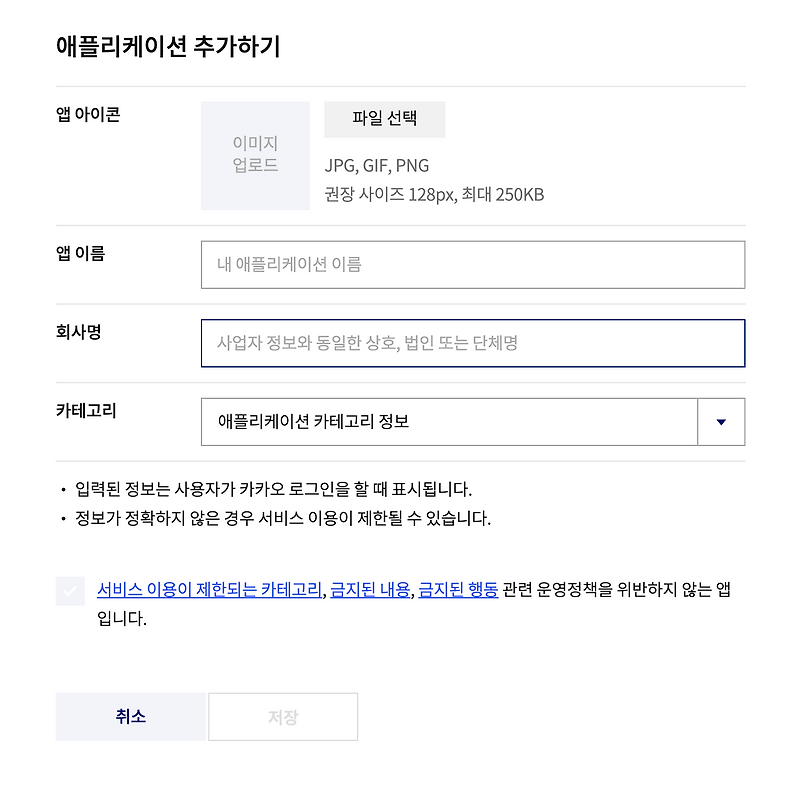This screenshot has height=793, width=800.
Task: Click the 저장 button to save the application
Action: click(283, 716)
